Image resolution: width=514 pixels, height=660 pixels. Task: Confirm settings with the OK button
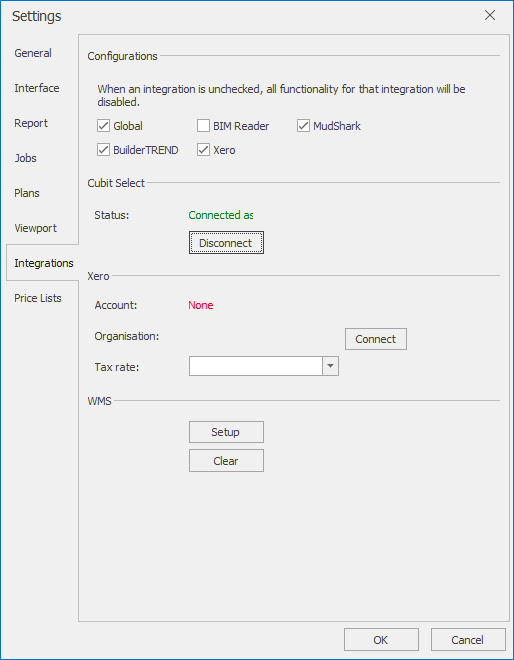381,640
